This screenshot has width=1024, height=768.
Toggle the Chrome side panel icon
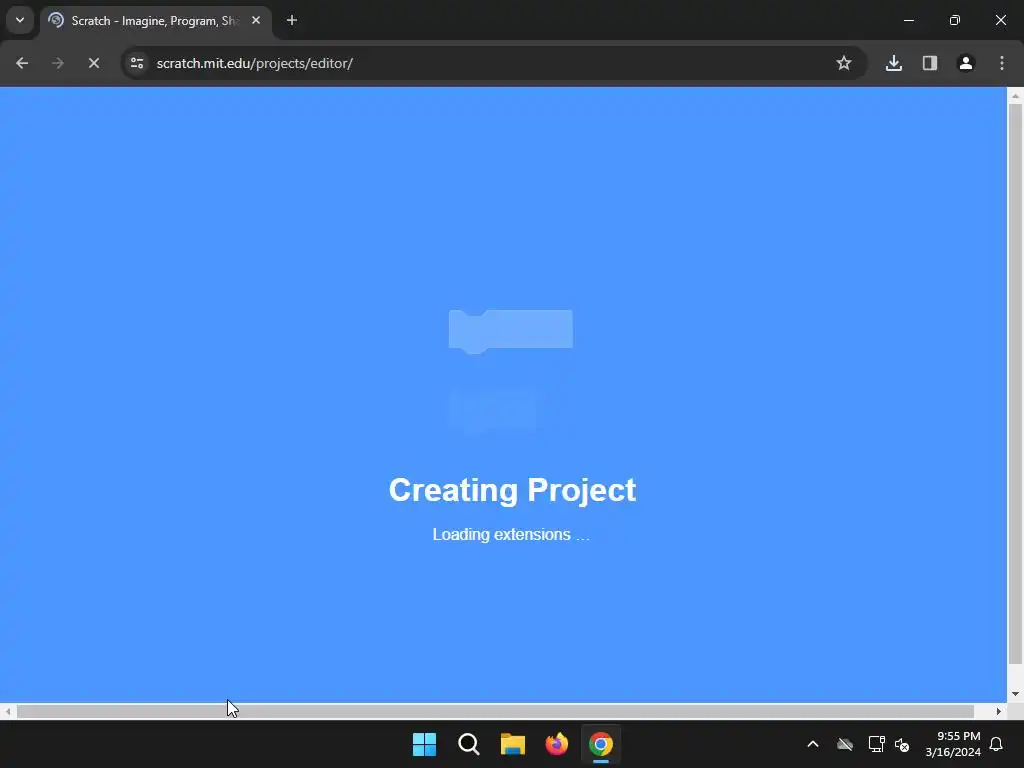pyautogui.click(x=929, y=63)
